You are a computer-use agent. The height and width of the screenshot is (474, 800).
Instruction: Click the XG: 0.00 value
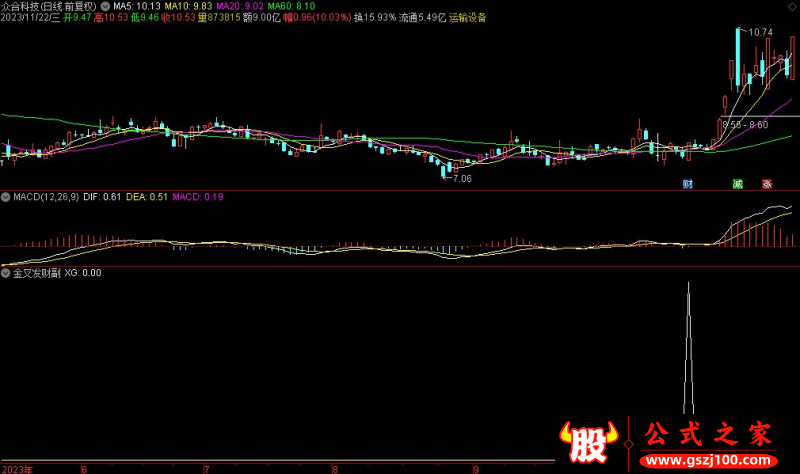click(x=83, y=273)
